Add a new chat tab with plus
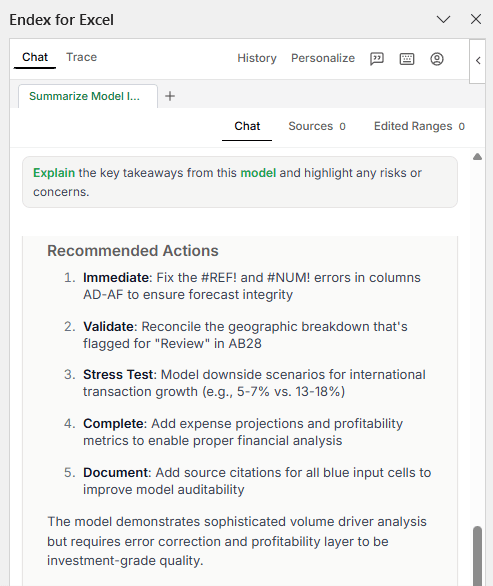Screen dimensions: 493x586 tap(170, 96)
